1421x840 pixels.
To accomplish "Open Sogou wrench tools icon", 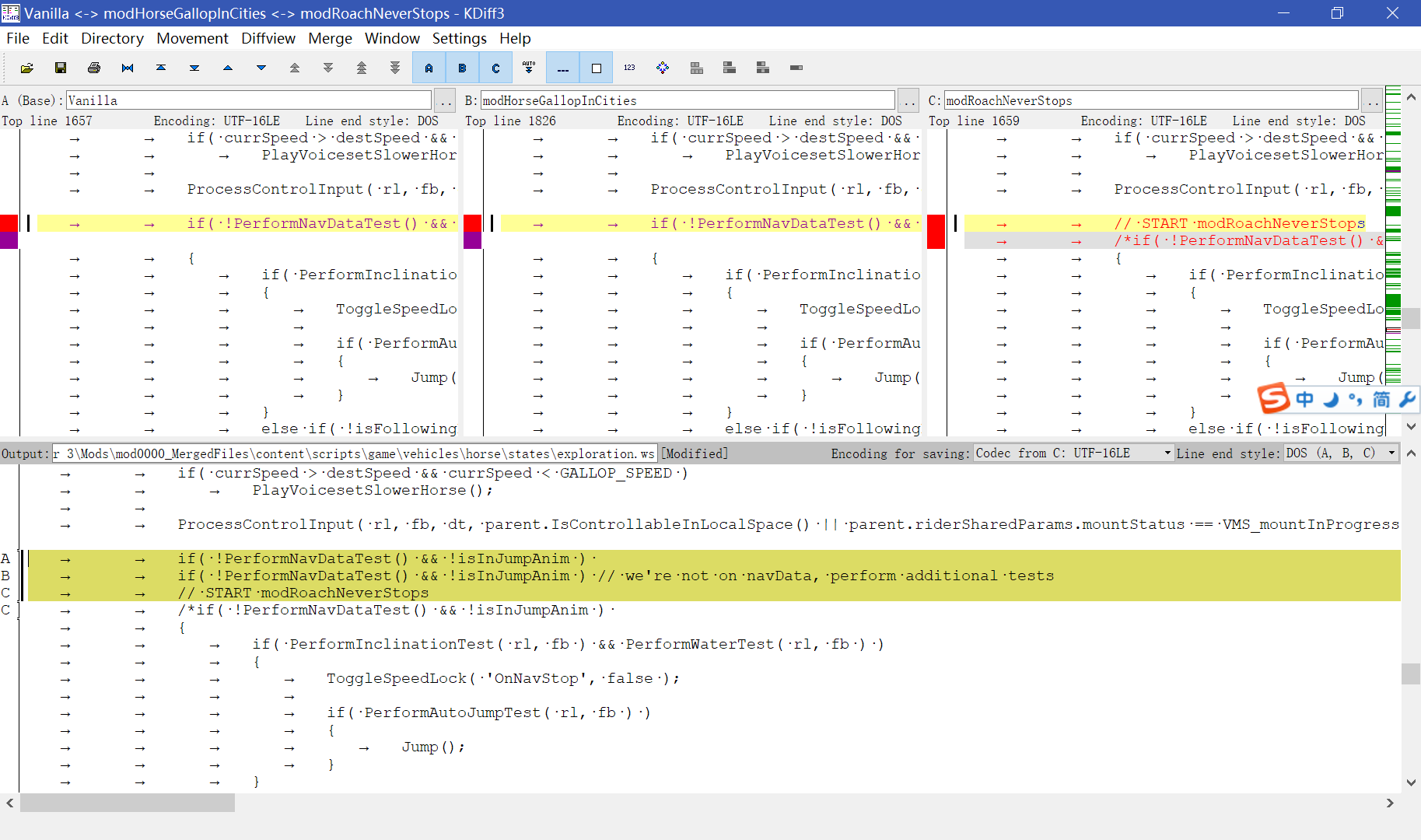I will point(1407,399).
